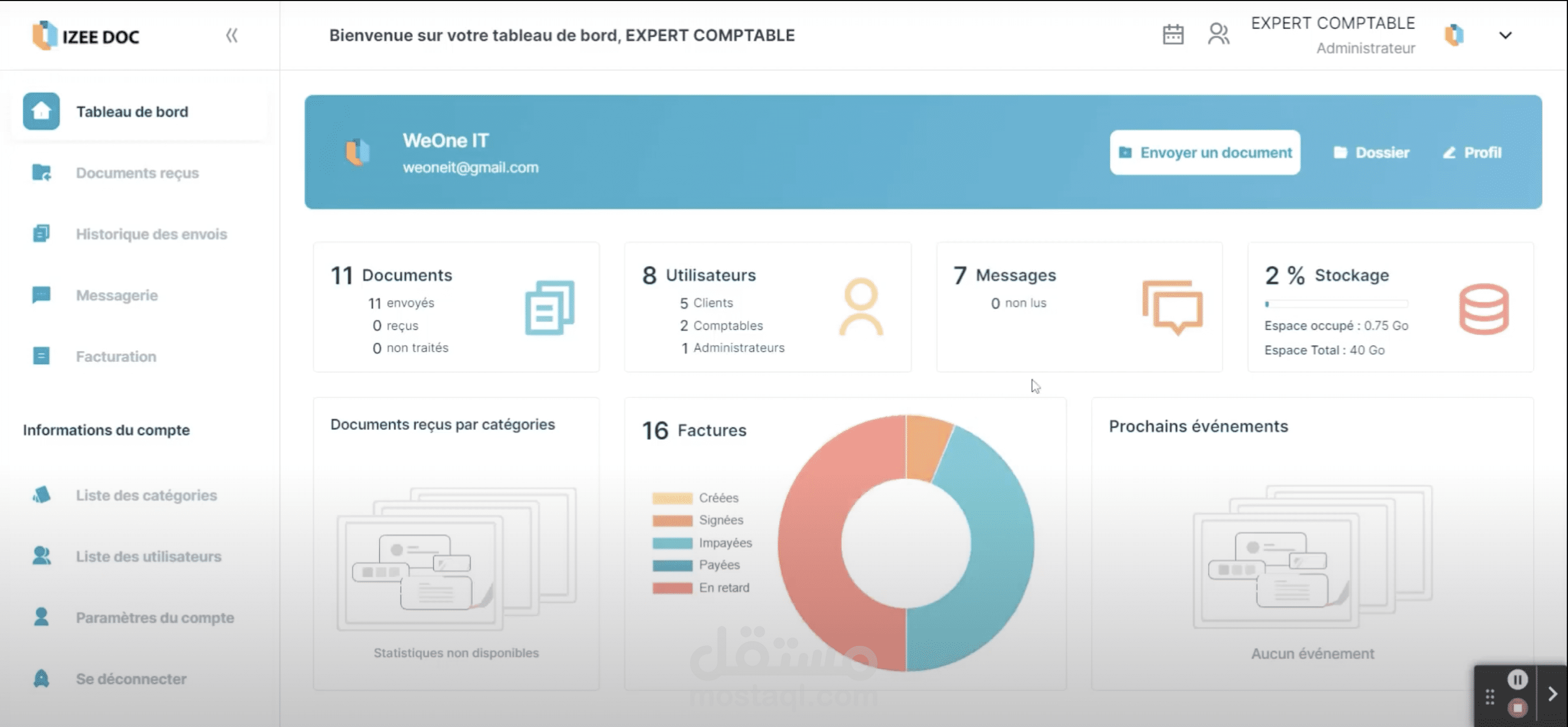
Task: Click the users icon in top bar
Action: [x=1218, y=35]
